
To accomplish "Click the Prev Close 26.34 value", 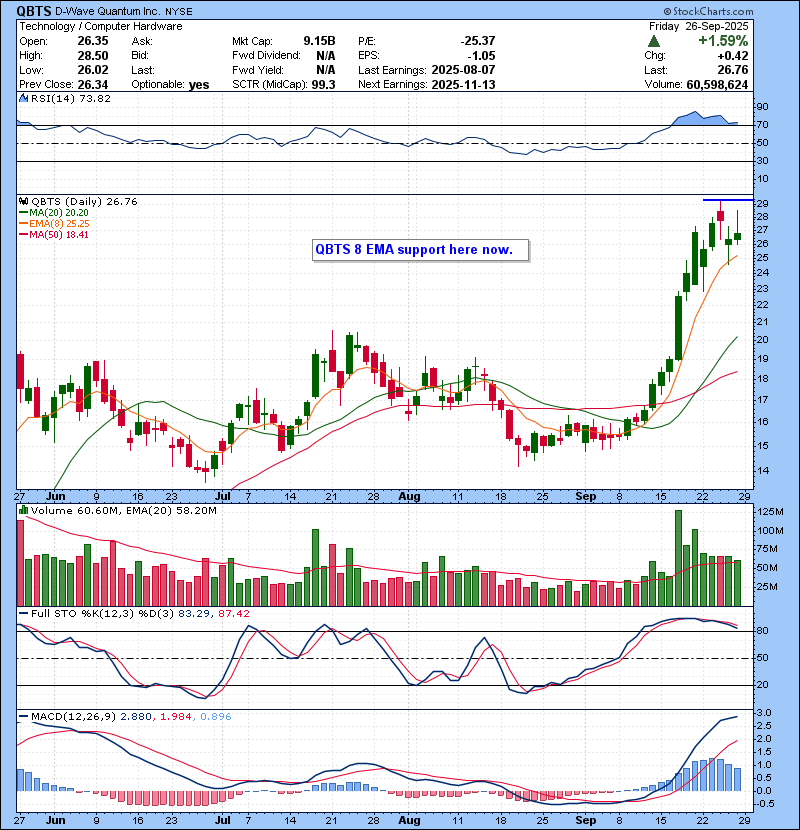I will [93, 85].
